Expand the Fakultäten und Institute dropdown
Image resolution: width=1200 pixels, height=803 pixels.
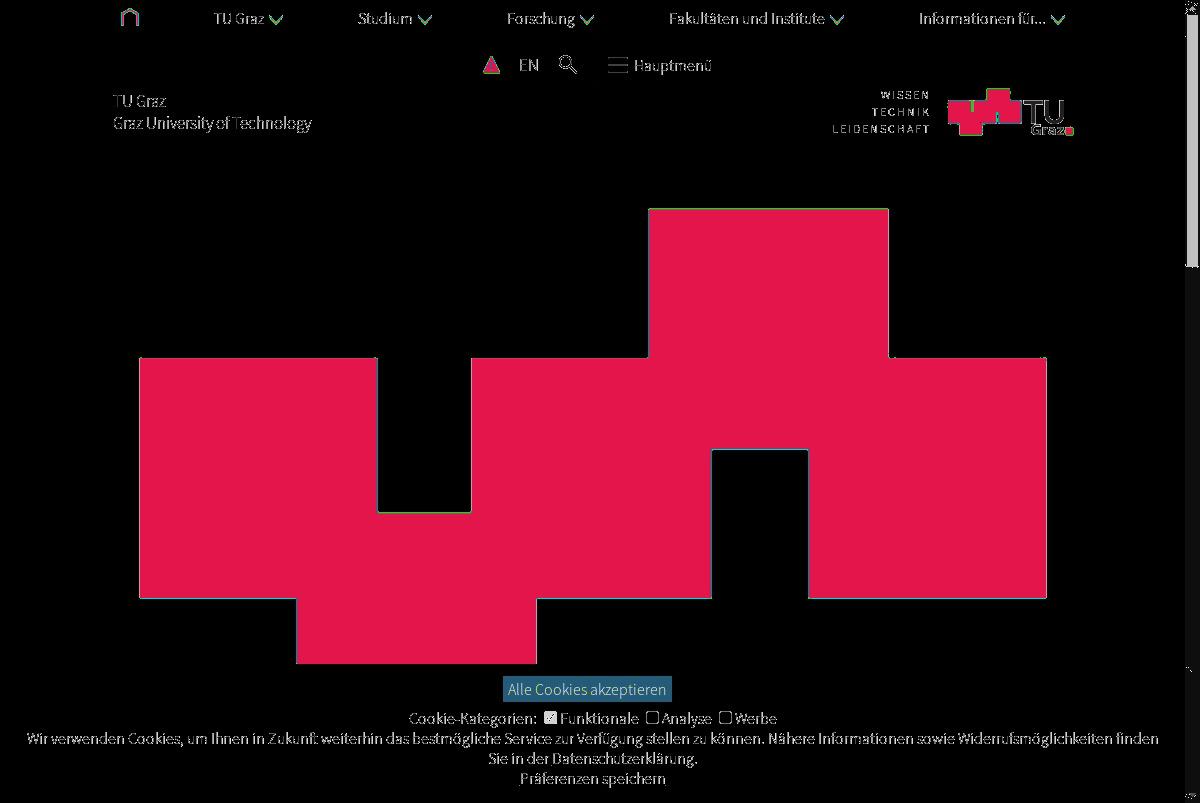point(756,18)
